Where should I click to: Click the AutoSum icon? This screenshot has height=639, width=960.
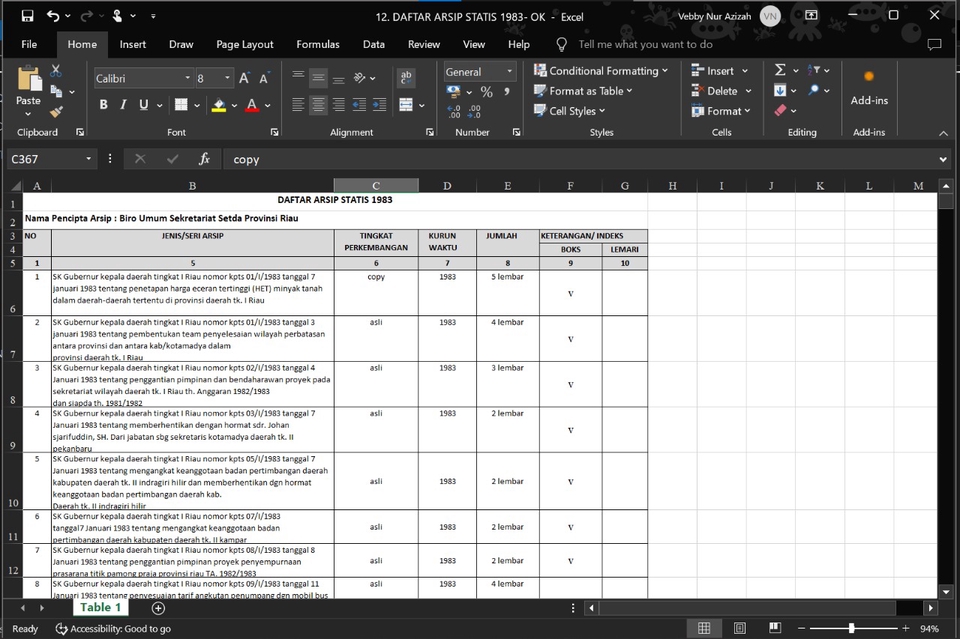tap(779, 70)
